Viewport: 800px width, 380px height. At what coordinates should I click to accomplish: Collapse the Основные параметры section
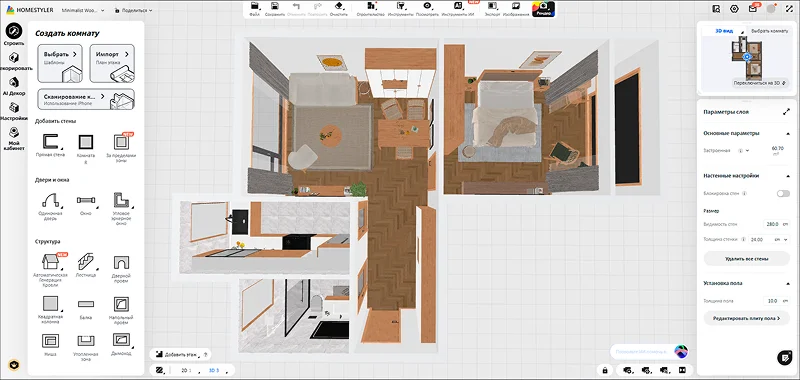coord(788,133)
